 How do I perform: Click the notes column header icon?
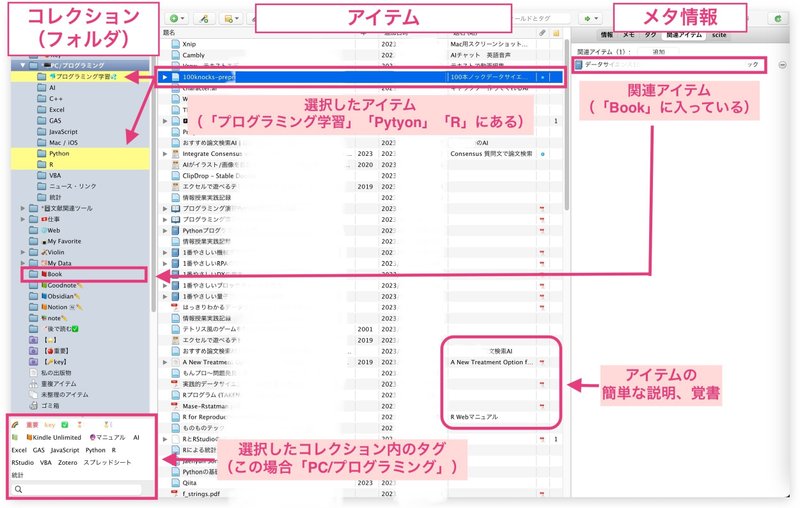coord(556,33)
